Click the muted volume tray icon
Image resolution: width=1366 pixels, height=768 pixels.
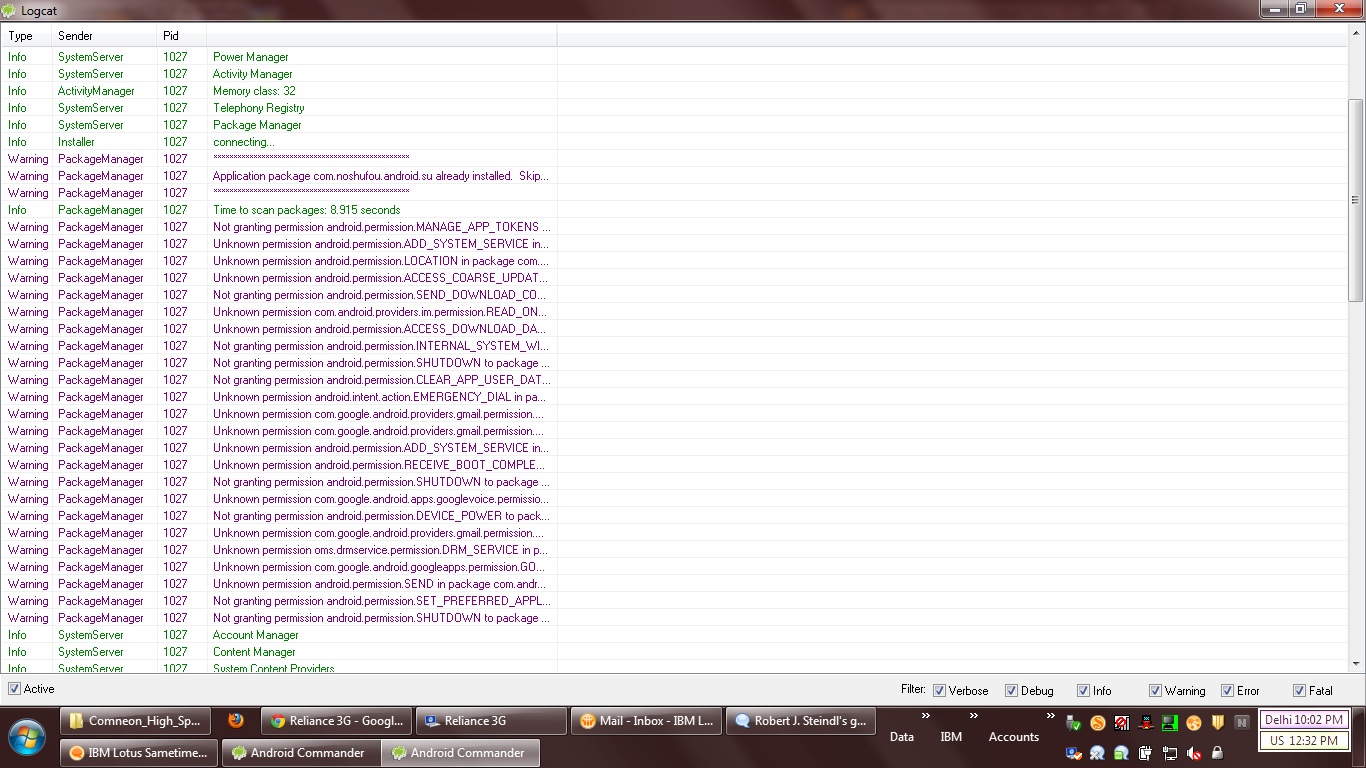[1193, 753]
